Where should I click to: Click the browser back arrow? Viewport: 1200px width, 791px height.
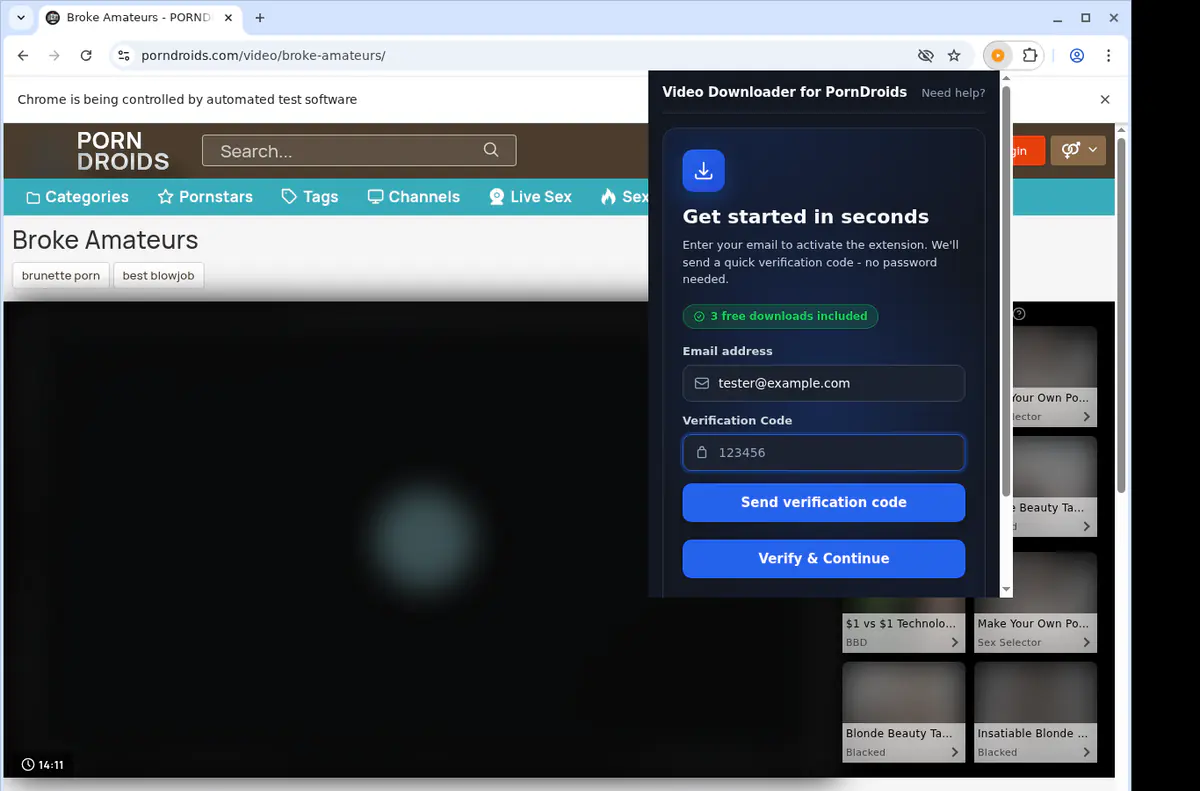[23, 56]
